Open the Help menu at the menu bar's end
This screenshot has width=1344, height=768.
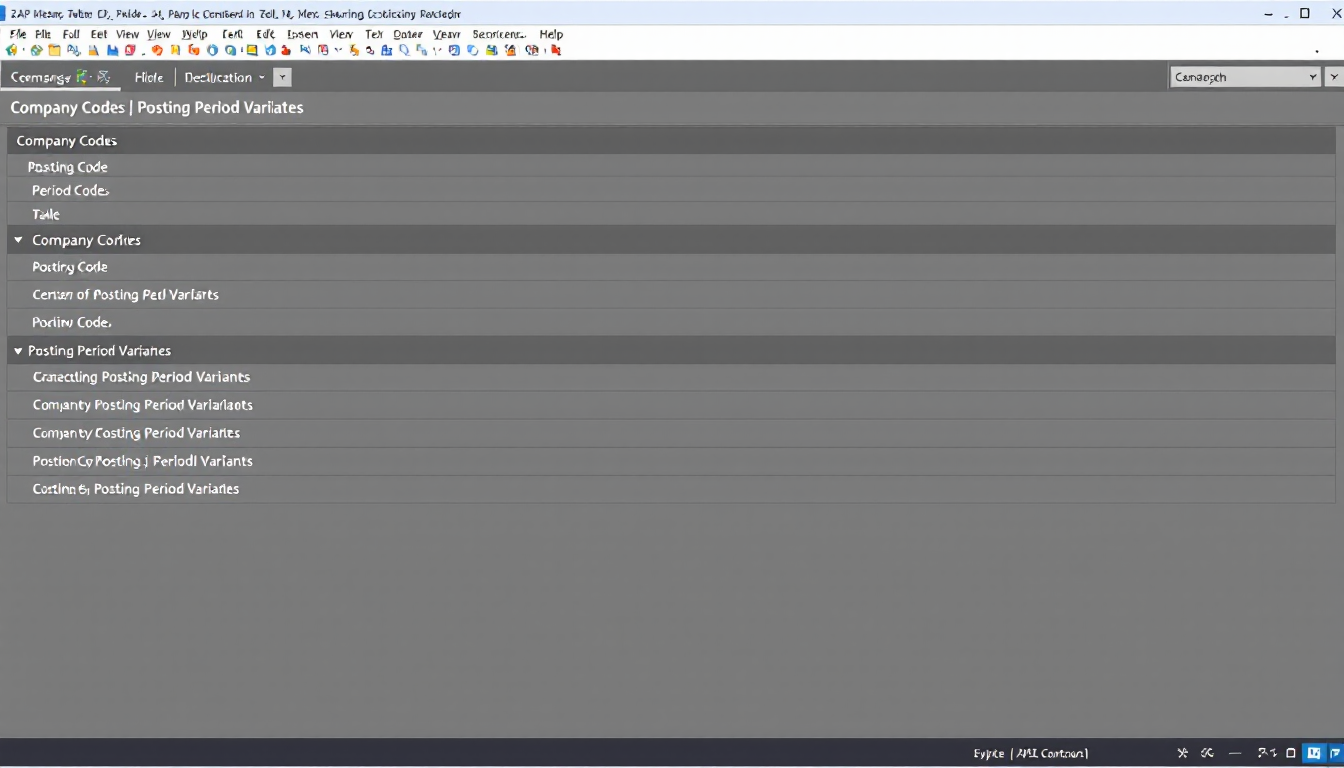click(x=551, y=34)
